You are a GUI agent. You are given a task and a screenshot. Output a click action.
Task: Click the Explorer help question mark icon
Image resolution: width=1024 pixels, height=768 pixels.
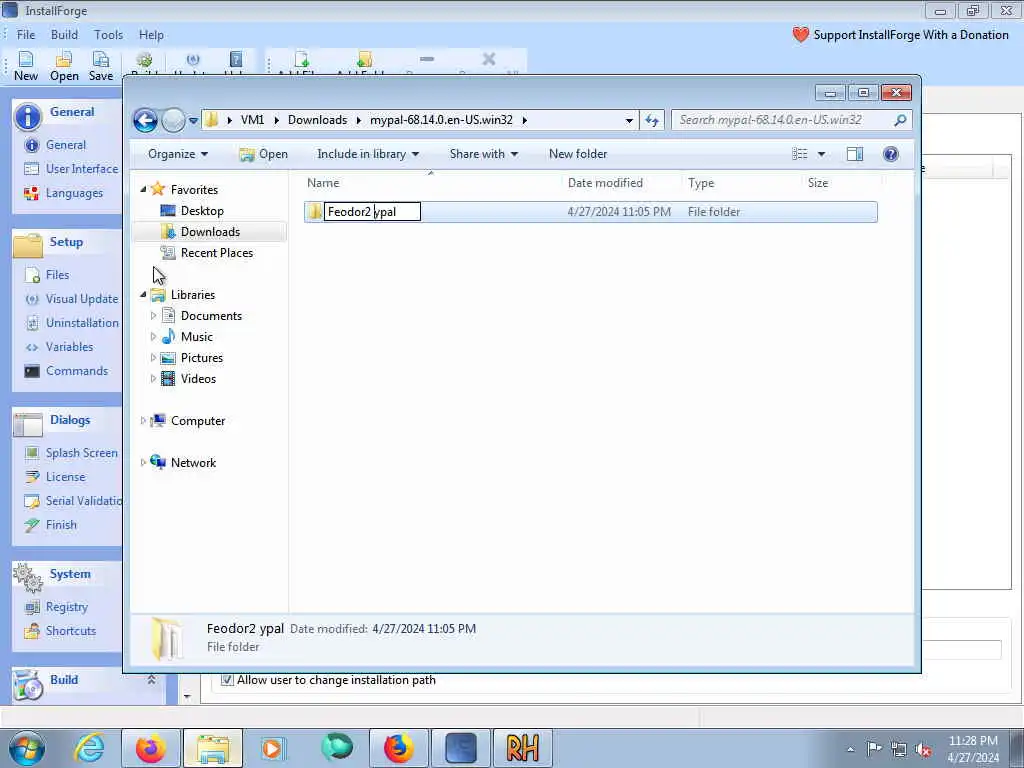(x=891, y=154)
